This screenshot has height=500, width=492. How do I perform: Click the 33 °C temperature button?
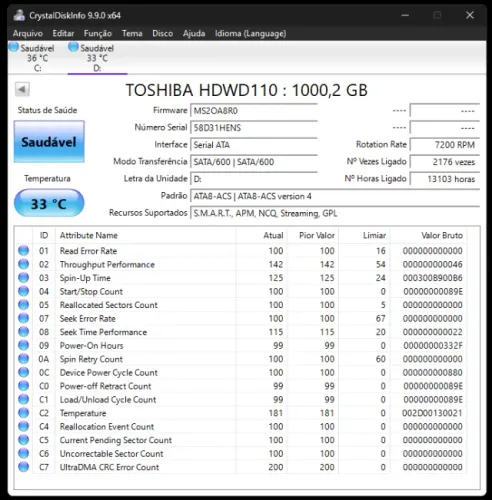pos(49,203)
